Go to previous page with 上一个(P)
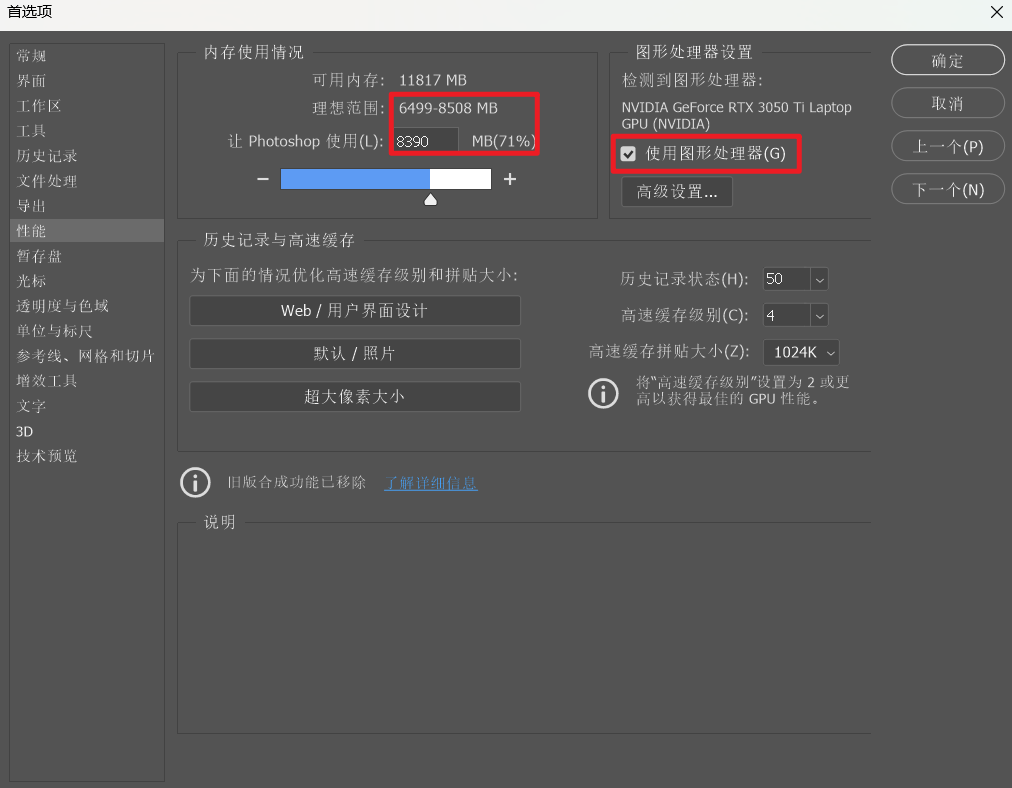The width and height of the screenshot is (1012, 788). point(947,146)
